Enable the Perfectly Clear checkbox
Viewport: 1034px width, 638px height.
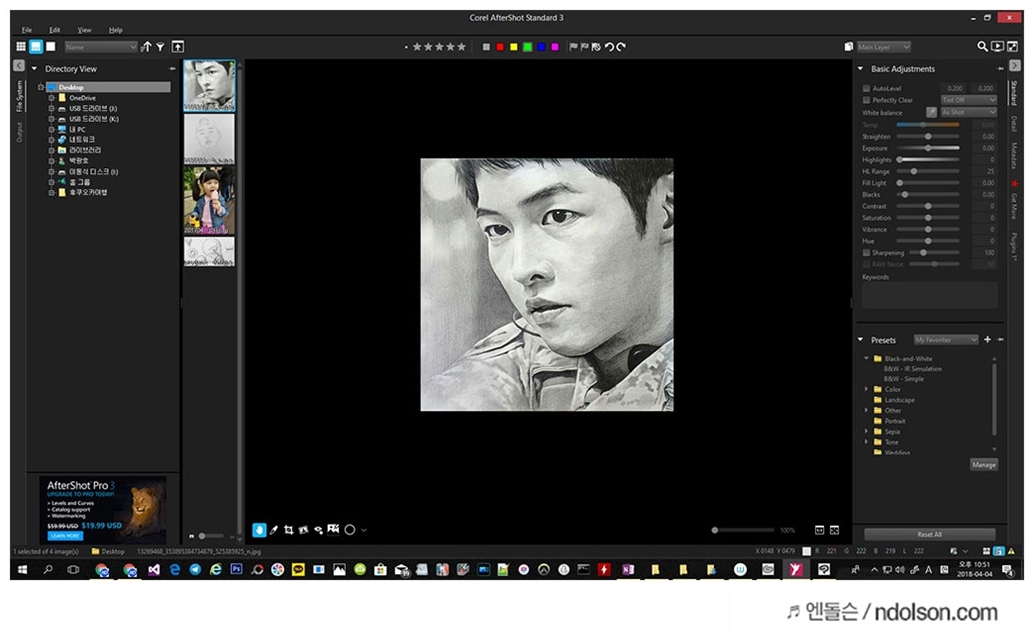[x=867, y=100]
